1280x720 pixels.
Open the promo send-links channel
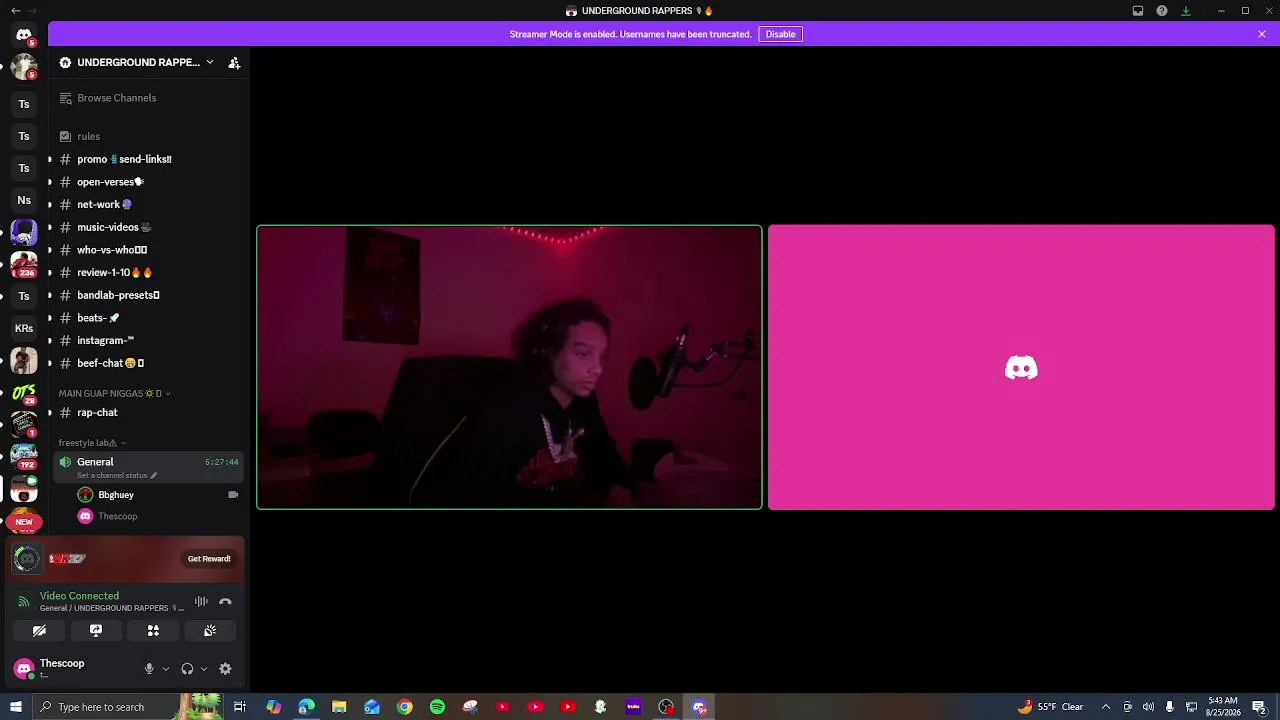pyautogui.click(x=150, y=159)
